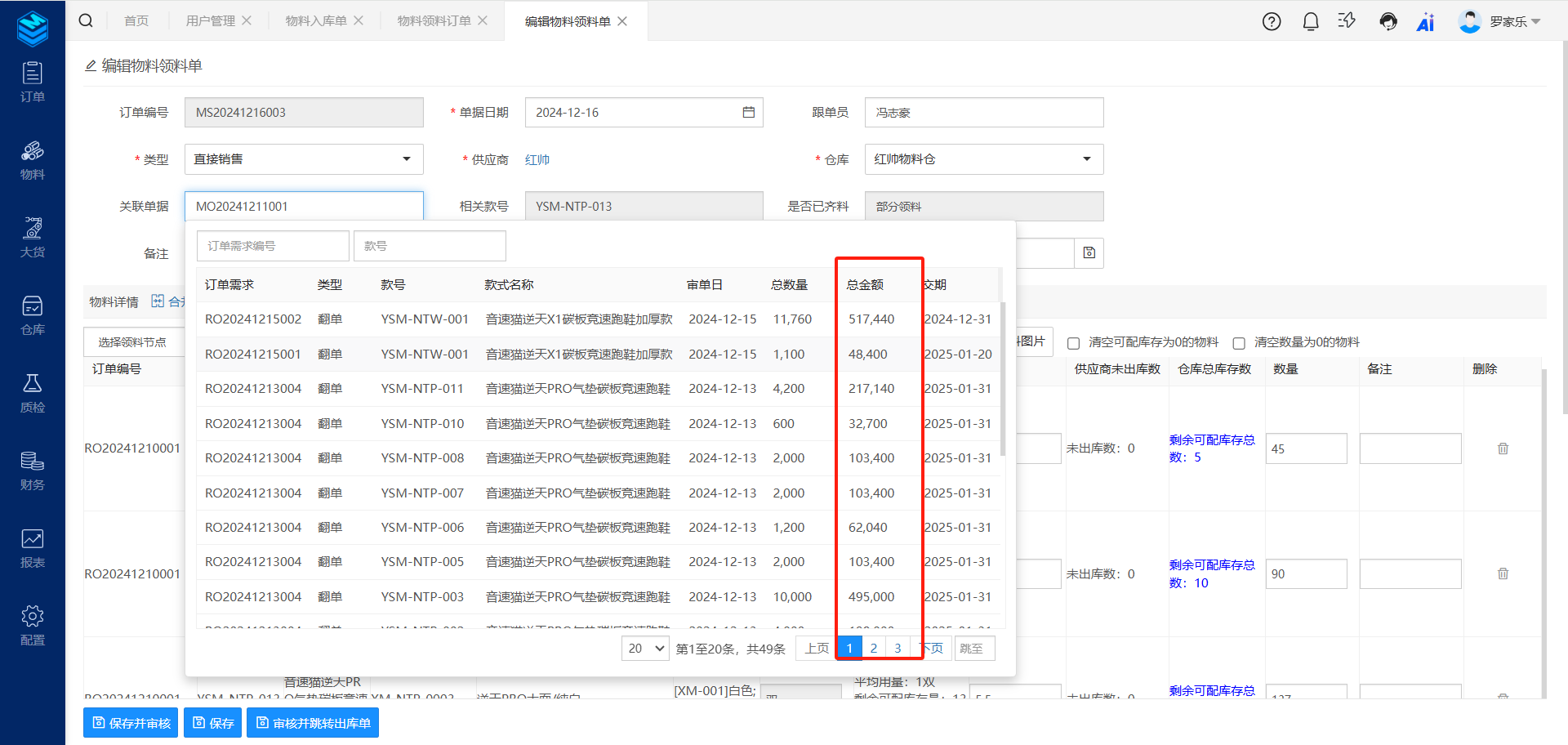Change page size dropdown showing 20

click(x=645, y=649)
